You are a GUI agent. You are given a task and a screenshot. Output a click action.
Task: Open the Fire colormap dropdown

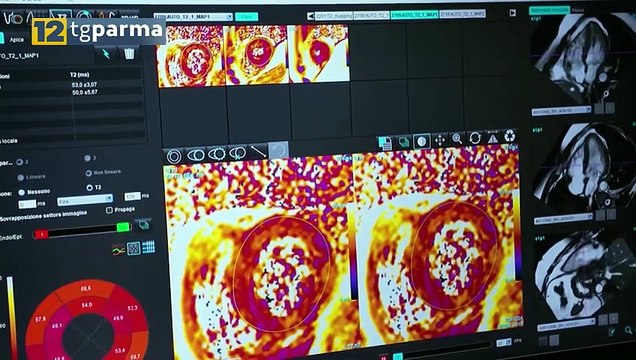click(x=85, y=200)
